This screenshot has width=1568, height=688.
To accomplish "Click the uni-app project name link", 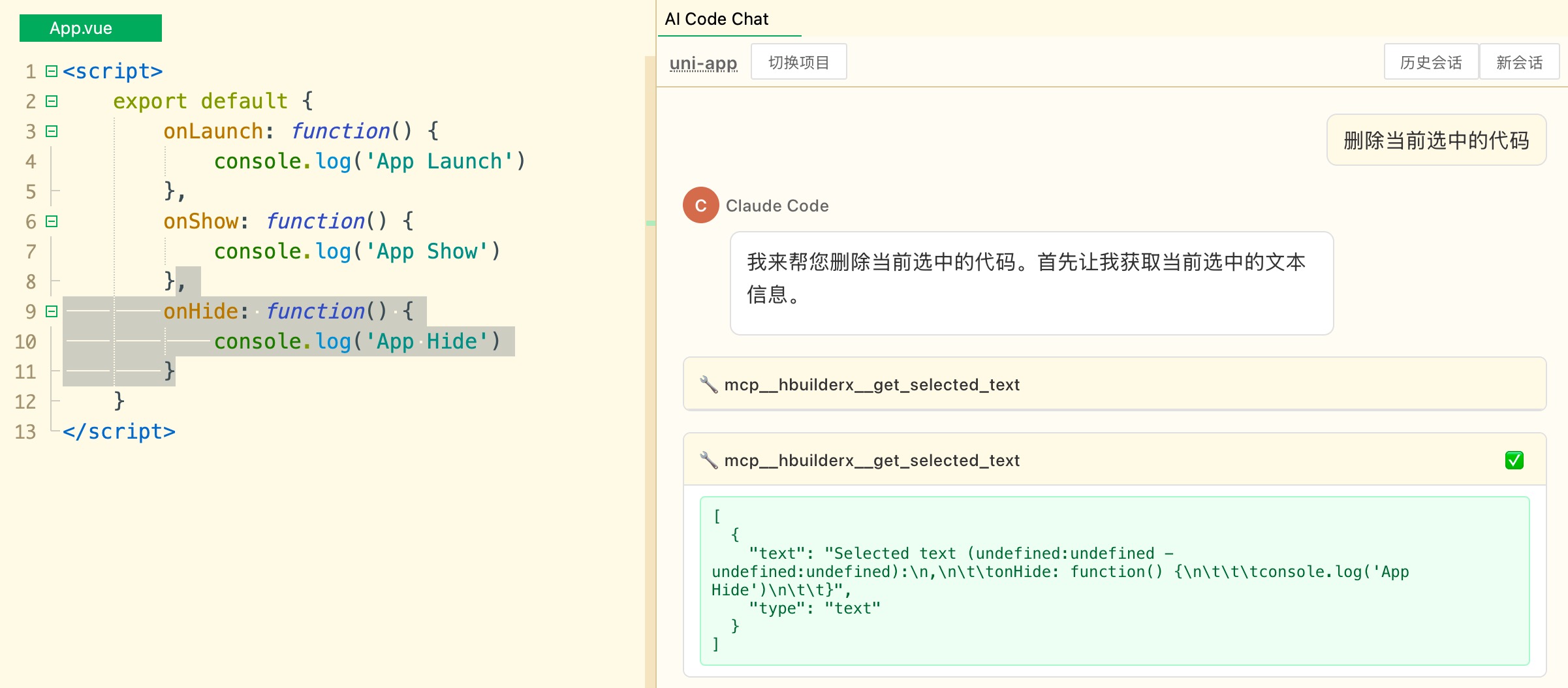I will point(703,63).
